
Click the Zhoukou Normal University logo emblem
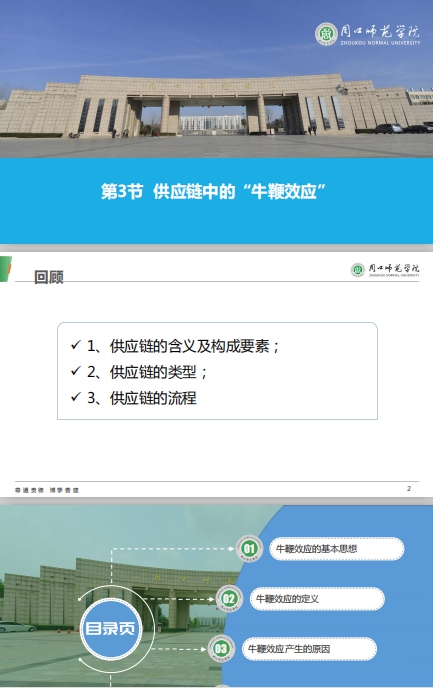coord(326,34)
